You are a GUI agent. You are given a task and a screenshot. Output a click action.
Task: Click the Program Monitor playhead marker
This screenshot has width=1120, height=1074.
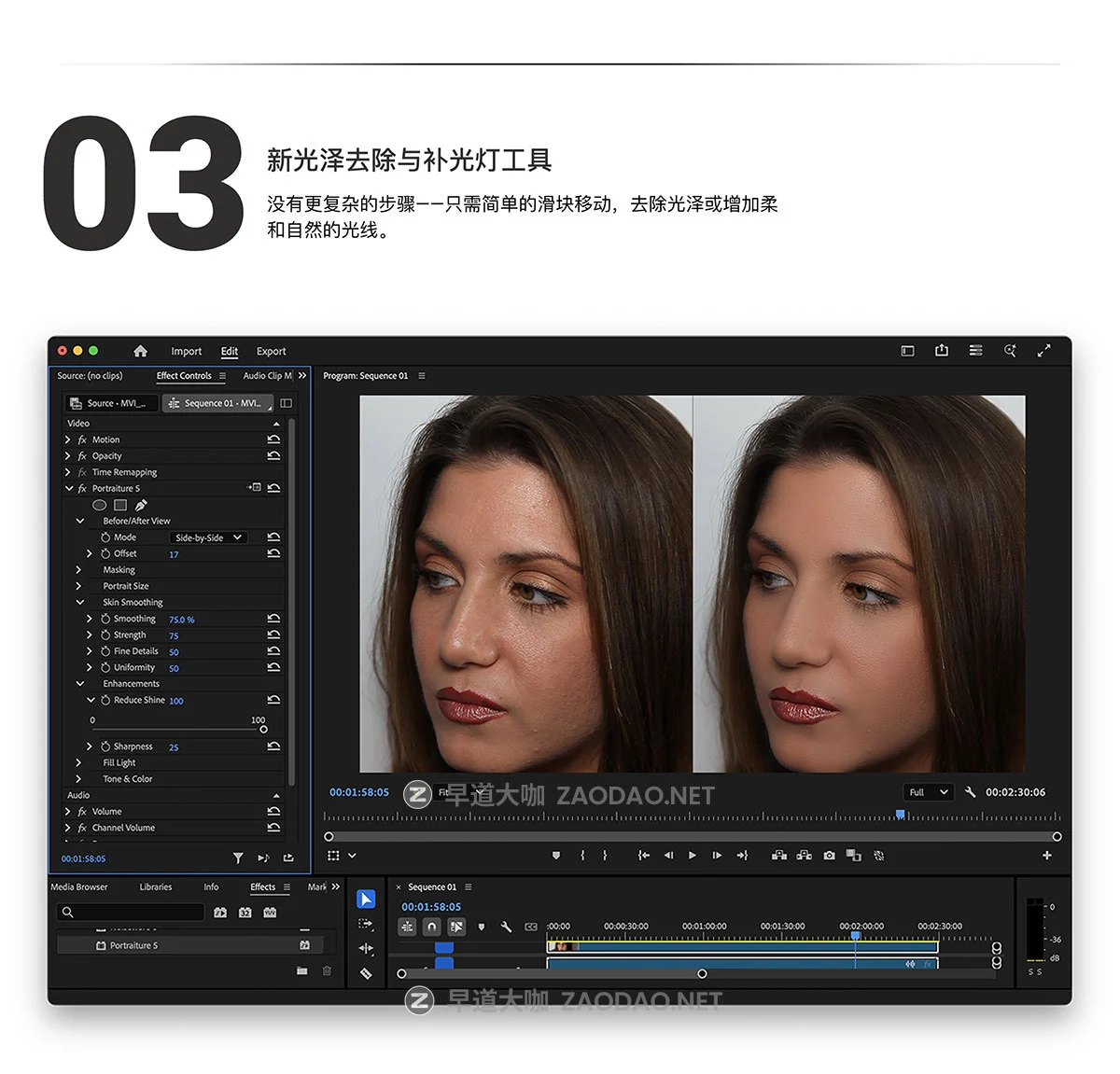point(900,815)
